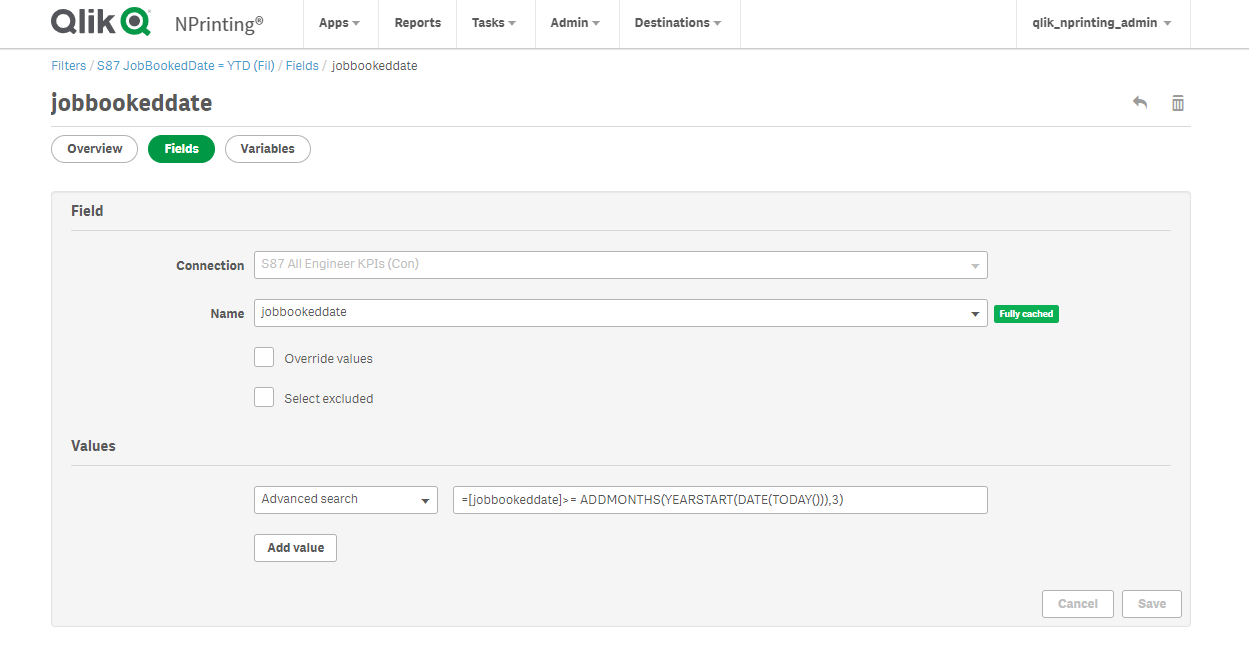Toggle the Select excluded checkbox
Screen dimensions: 1249x662
tap(264, 397)
